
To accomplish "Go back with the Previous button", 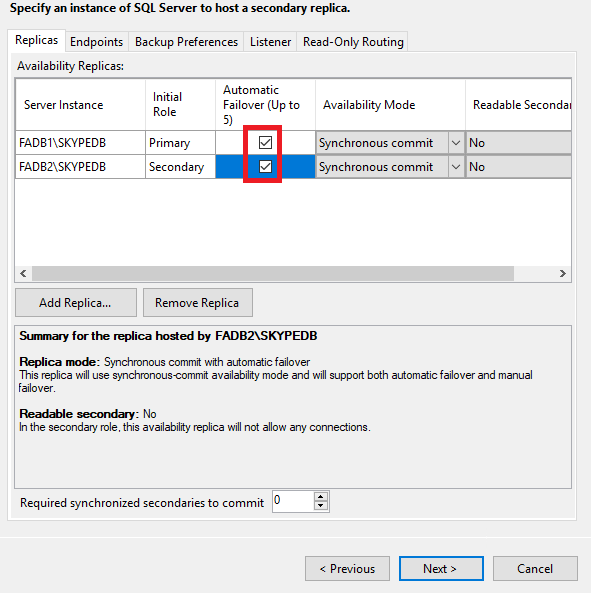I will (x=347, y=568).
